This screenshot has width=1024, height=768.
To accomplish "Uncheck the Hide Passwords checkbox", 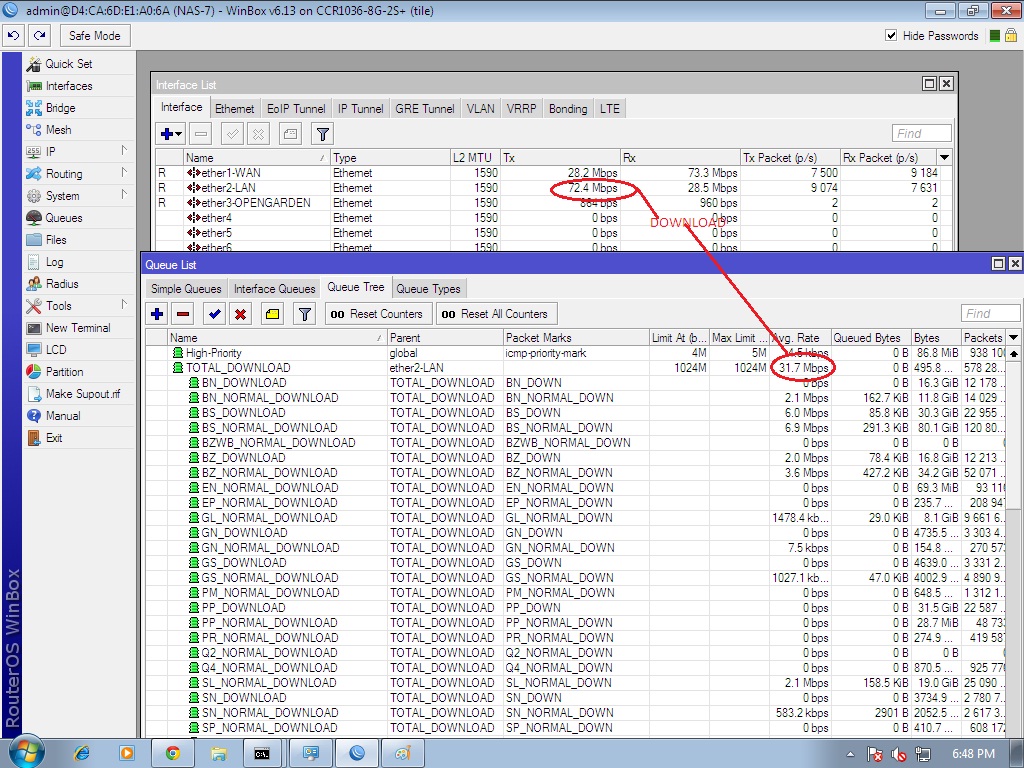I will [890, 35].
